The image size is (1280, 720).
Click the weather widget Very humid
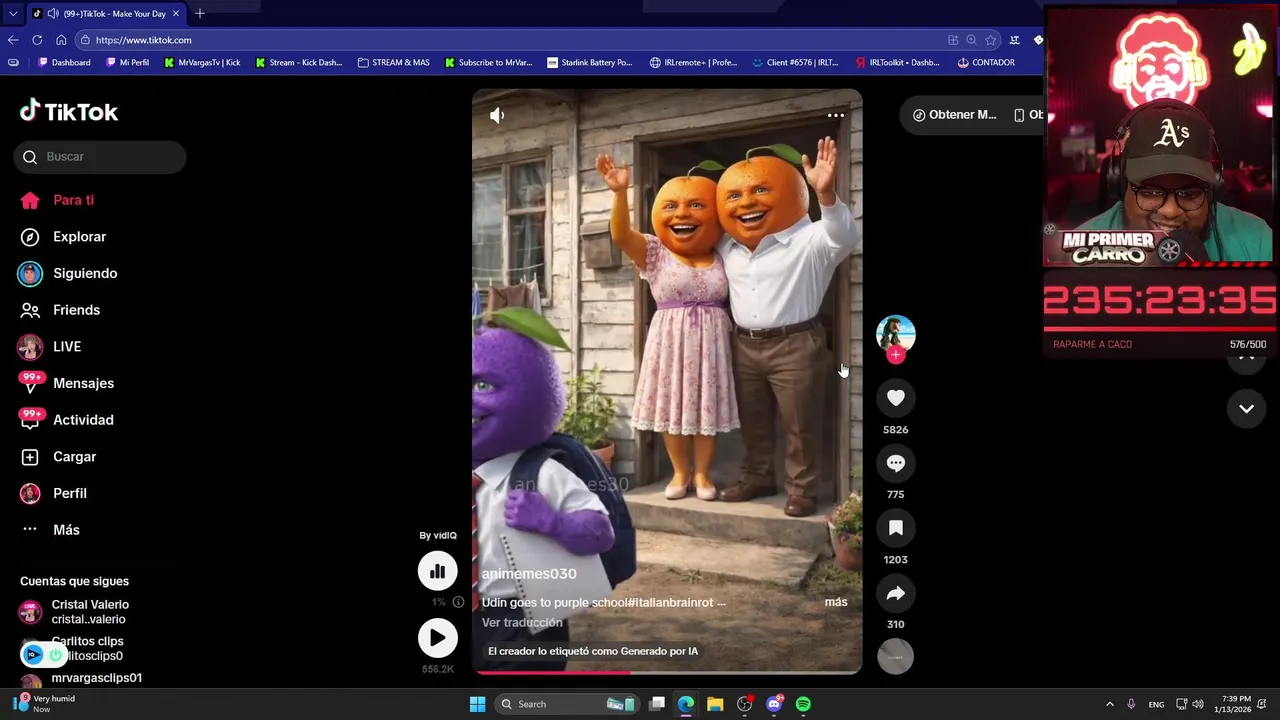pos(45,704)
